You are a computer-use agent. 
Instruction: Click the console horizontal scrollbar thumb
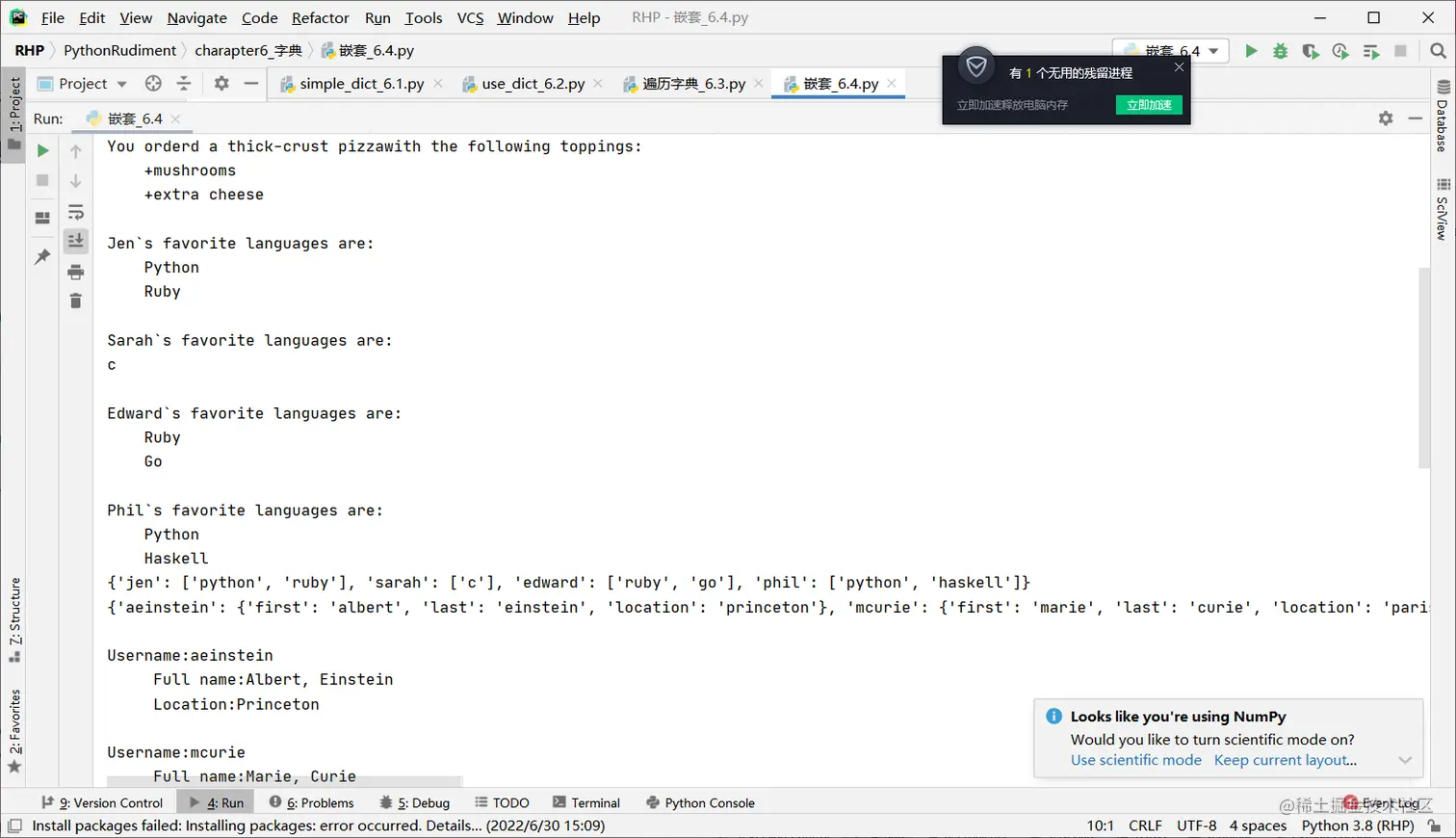(x=285, y=781)
